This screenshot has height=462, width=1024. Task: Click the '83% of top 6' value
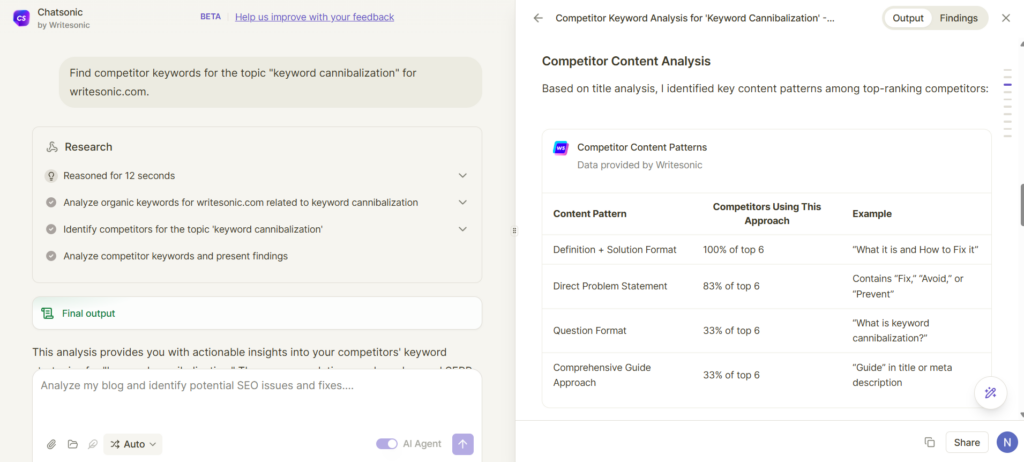click(731, 286)
